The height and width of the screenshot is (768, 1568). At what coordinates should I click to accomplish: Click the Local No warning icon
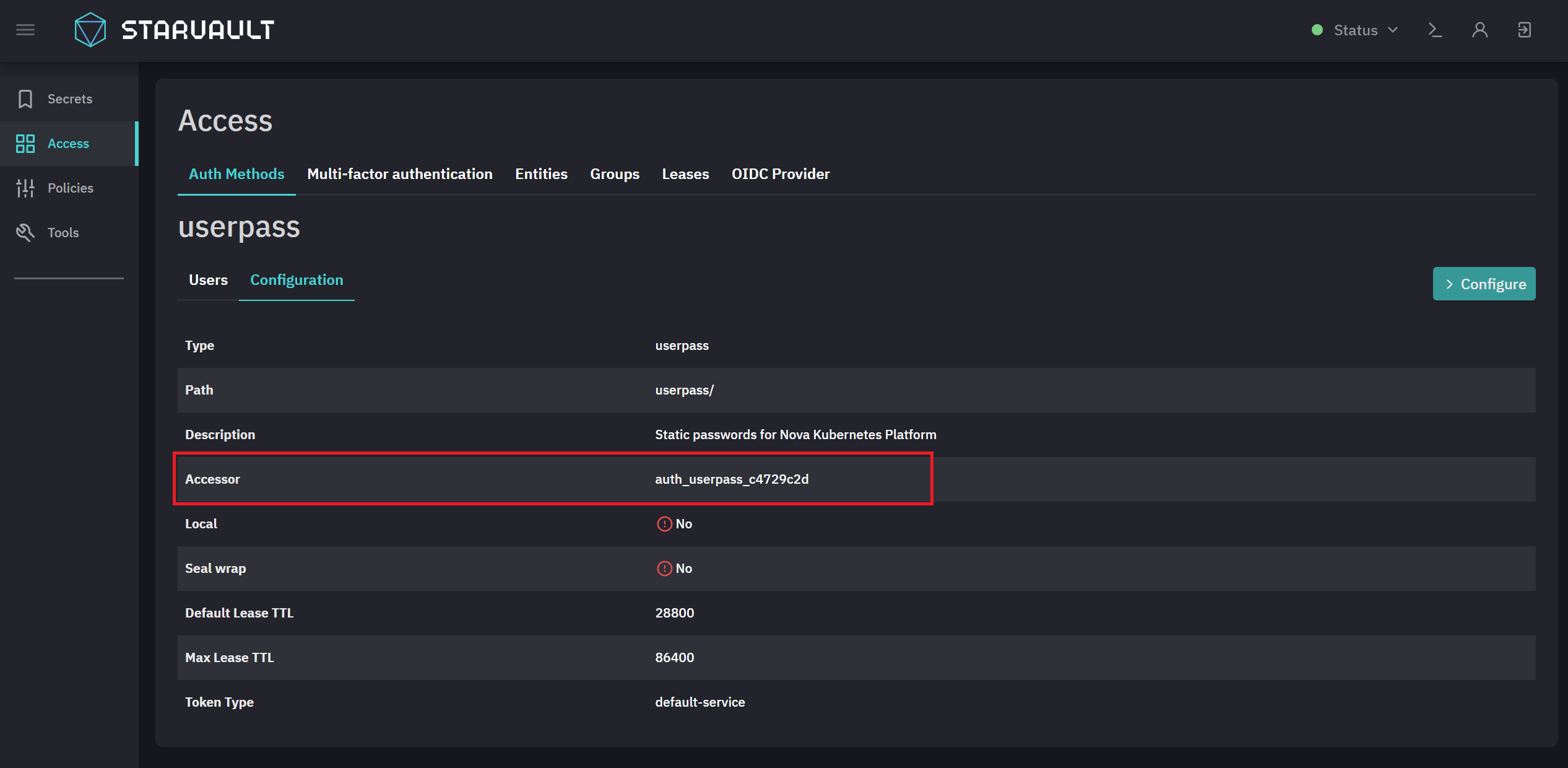click(x=664, y=524)
